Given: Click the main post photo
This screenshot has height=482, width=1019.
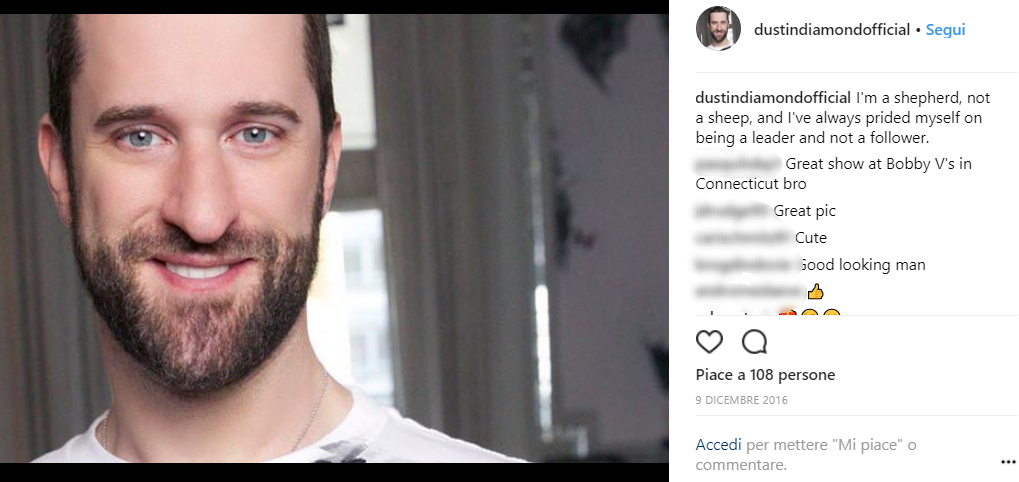Looking at the screenshot, I should [334, 238].
